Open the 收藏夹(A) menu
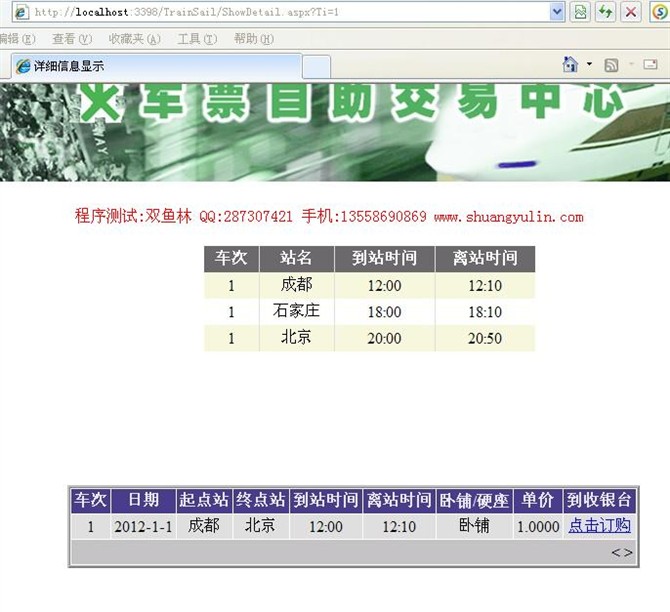The height and width of the screenshot is (612, 670). pos(134,39)
